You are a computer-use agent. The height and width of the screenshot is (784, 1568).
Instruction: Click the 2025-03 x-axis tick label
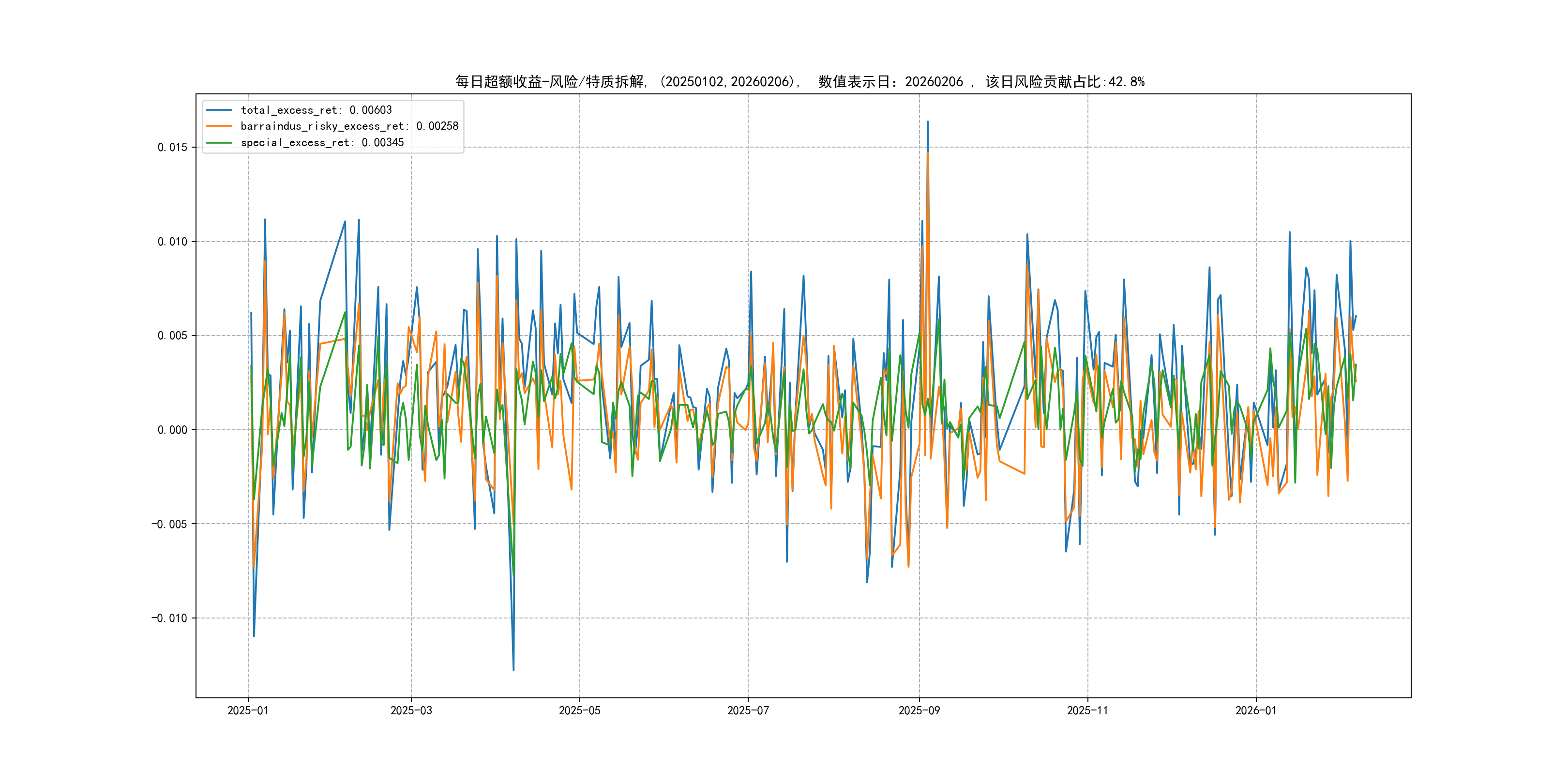pos(411,711)
